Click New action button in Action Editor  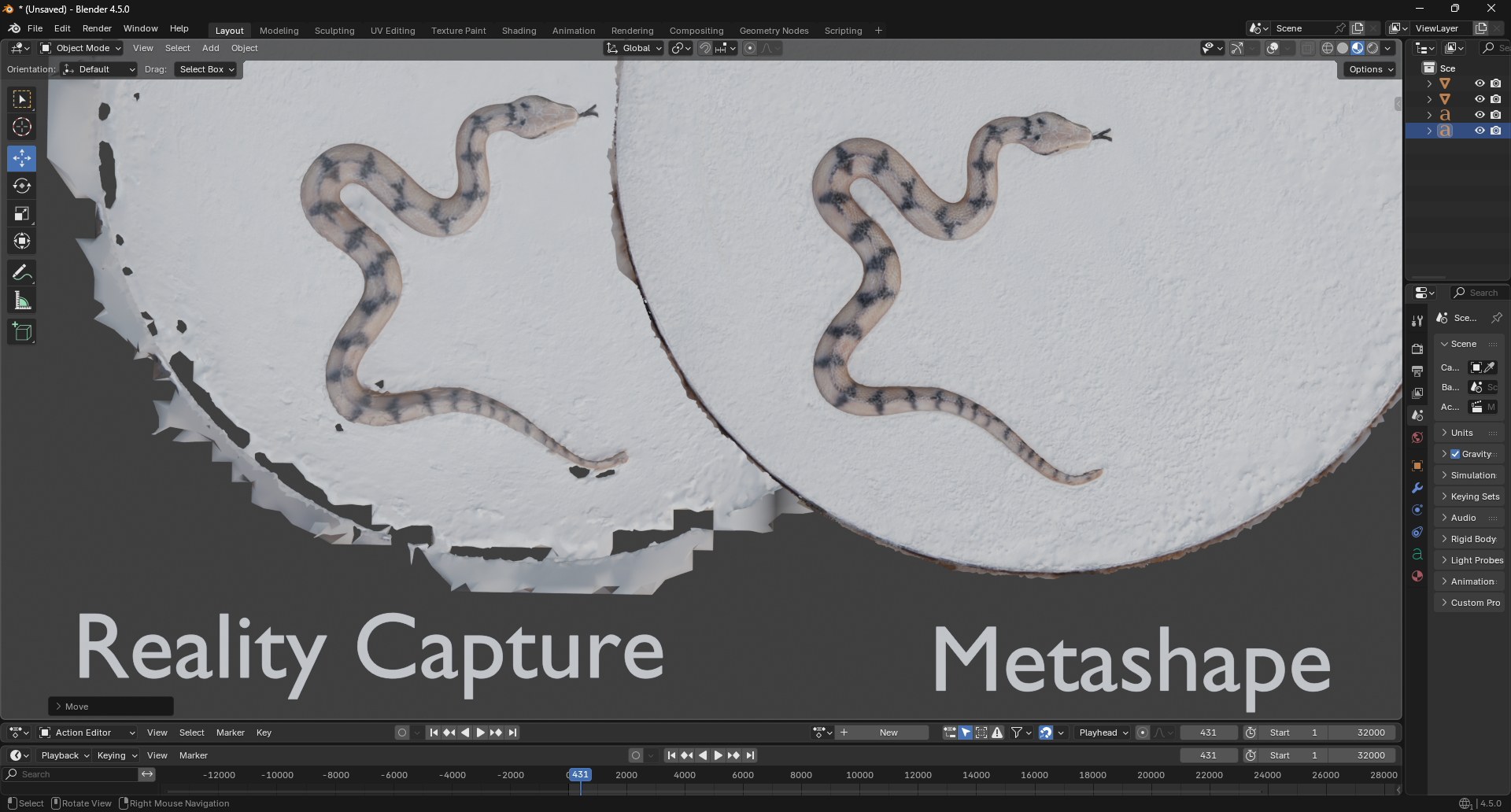(x=882, y=733)
